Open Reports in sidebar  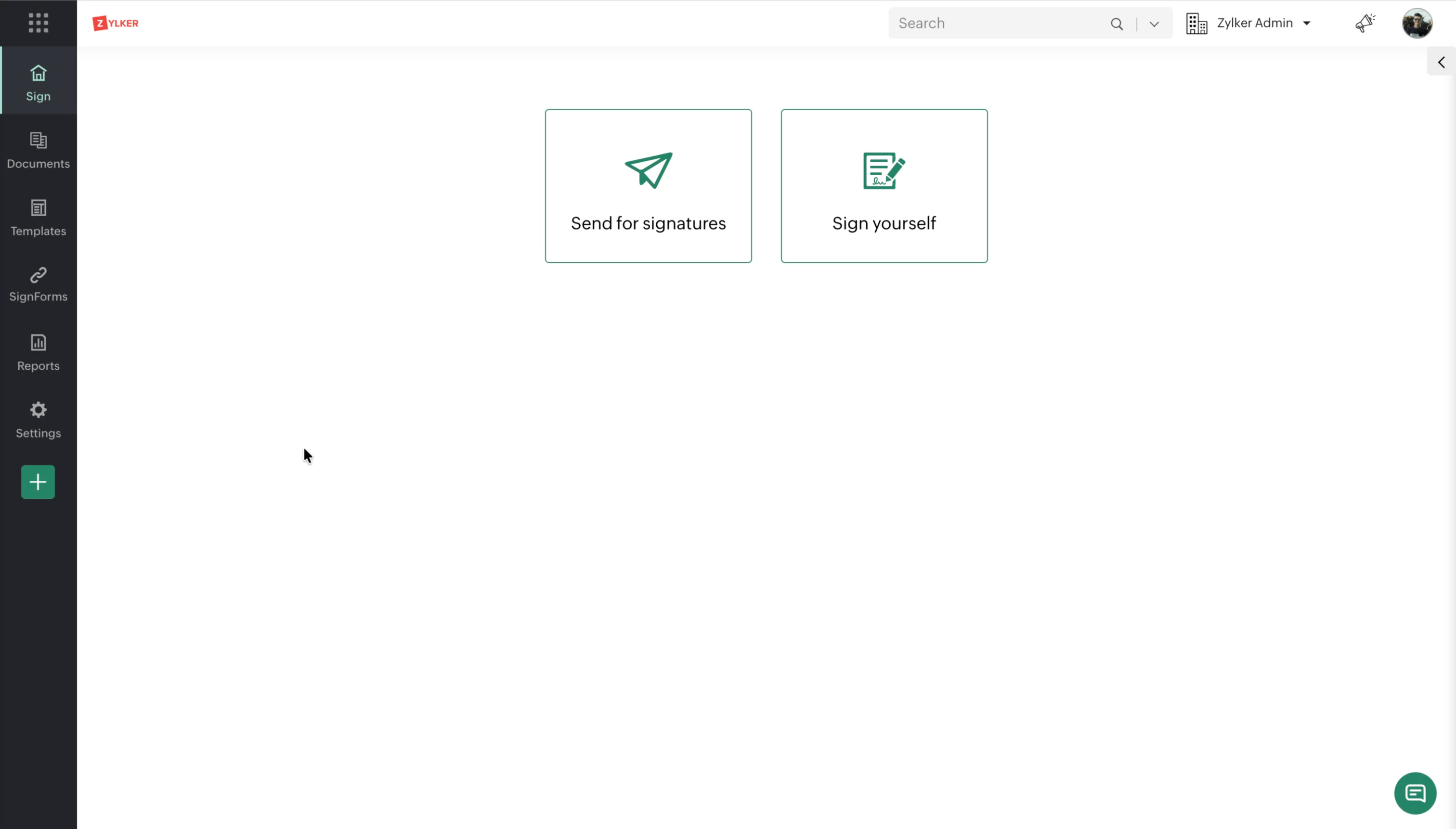pos(38,353)
